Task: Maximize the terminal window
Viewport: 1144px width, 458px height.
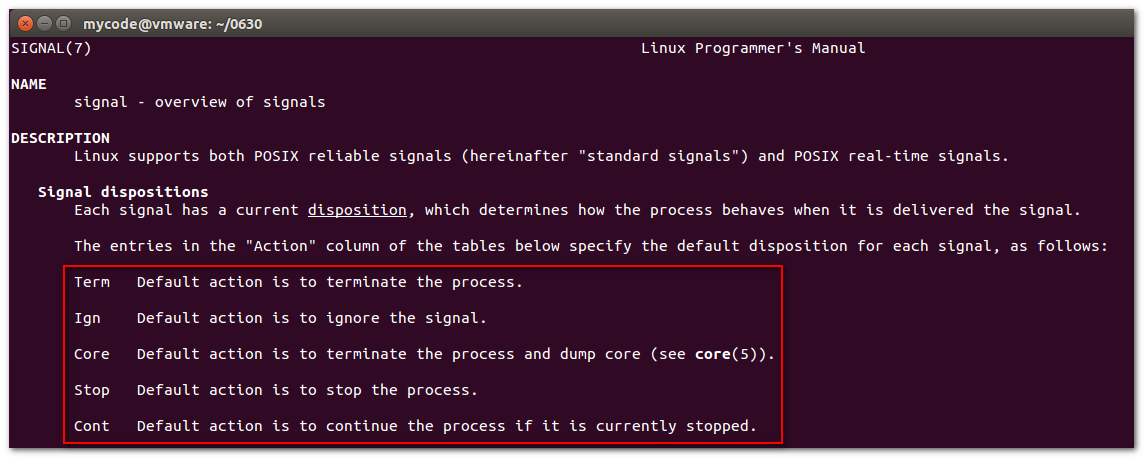Action: click(63, 24)
